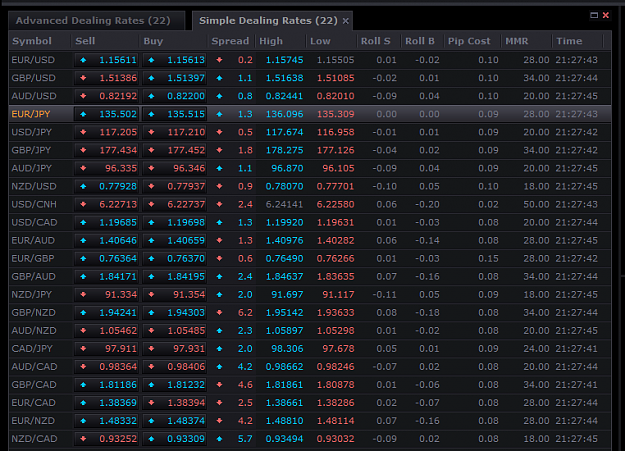Click GBP/USD sell price 1.51386
This screenshot has width=625, height=451.
[106, 78]
